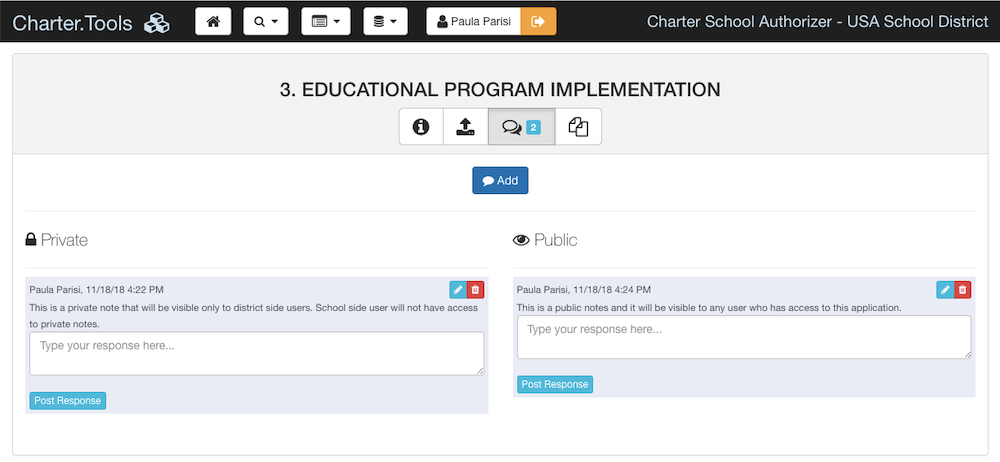Delete the public note with trash icon
The image size is (1000, 462).
click(962, 290)
